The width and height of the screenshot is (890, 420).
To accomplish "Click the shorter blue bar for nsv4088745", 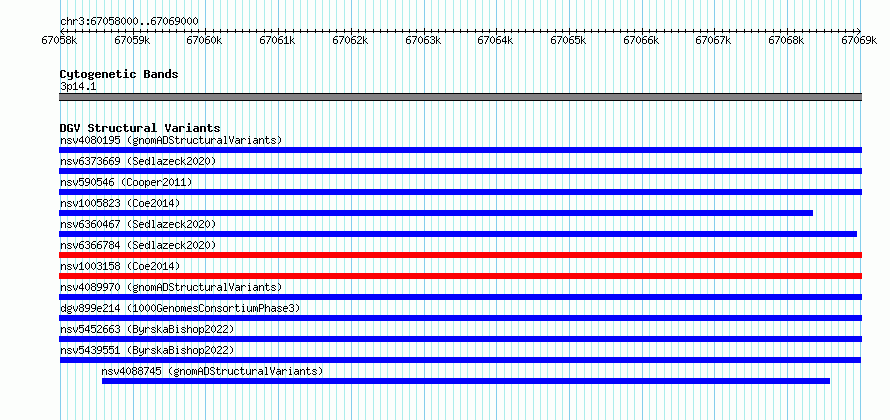I will (466, 381).
